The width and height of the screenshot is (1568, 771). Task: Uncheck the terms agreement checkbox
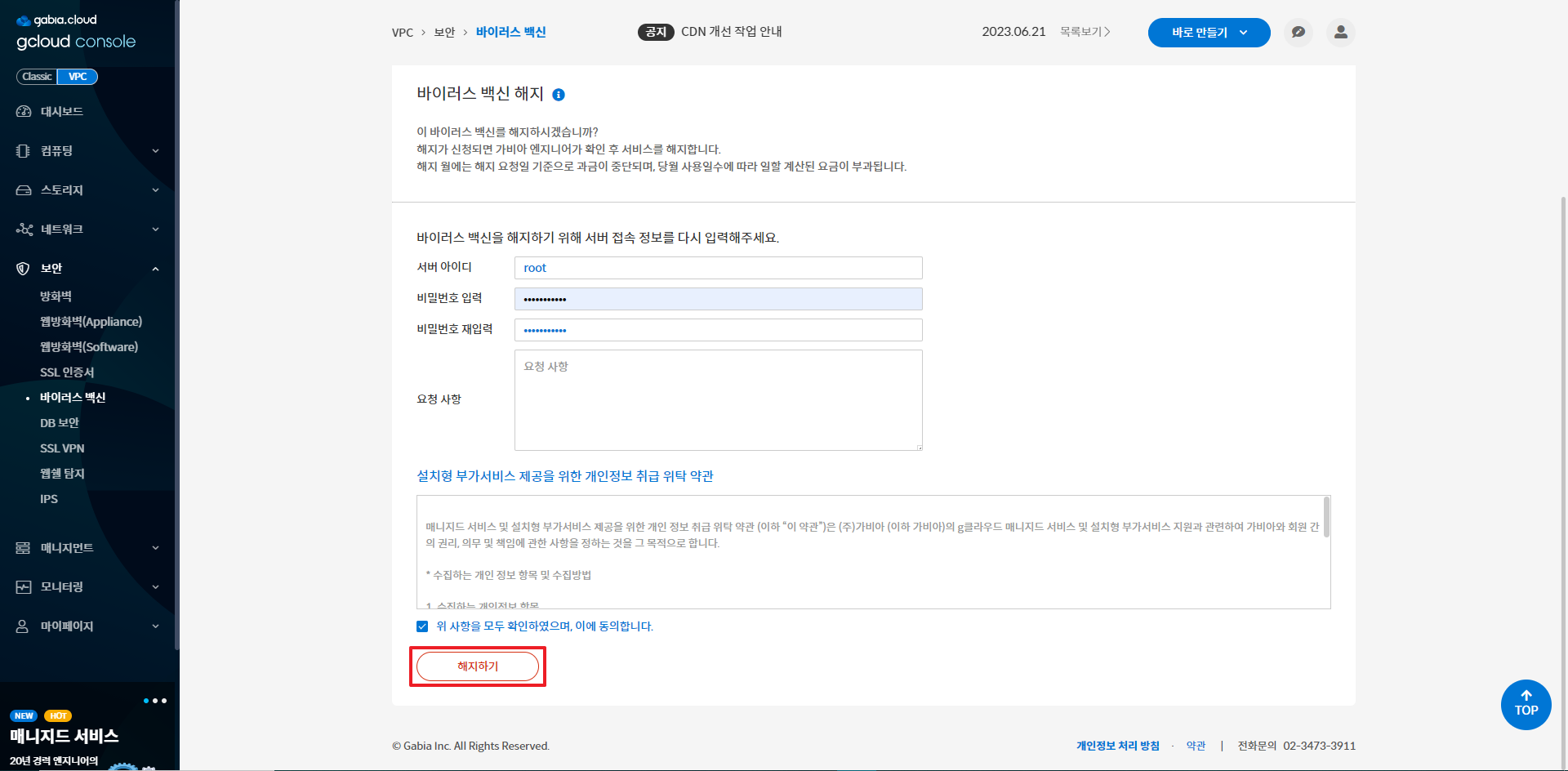(x=422, y=626)
